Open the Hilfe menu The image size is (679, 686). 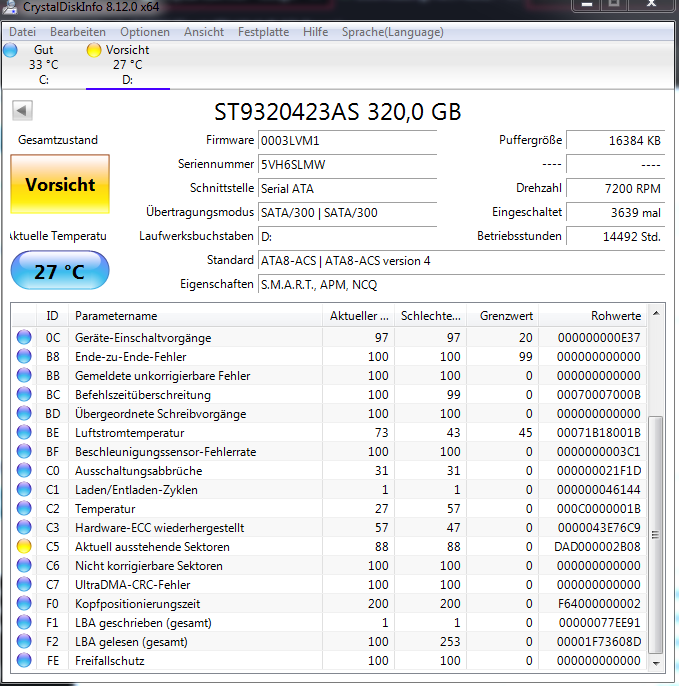pos(315,32)
